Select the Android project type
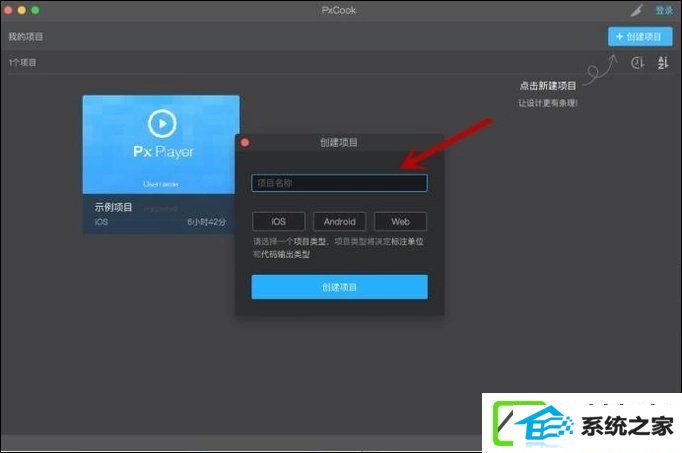Image resolution: width=682 pixels, height=453 pixels. tap(340, 222)
